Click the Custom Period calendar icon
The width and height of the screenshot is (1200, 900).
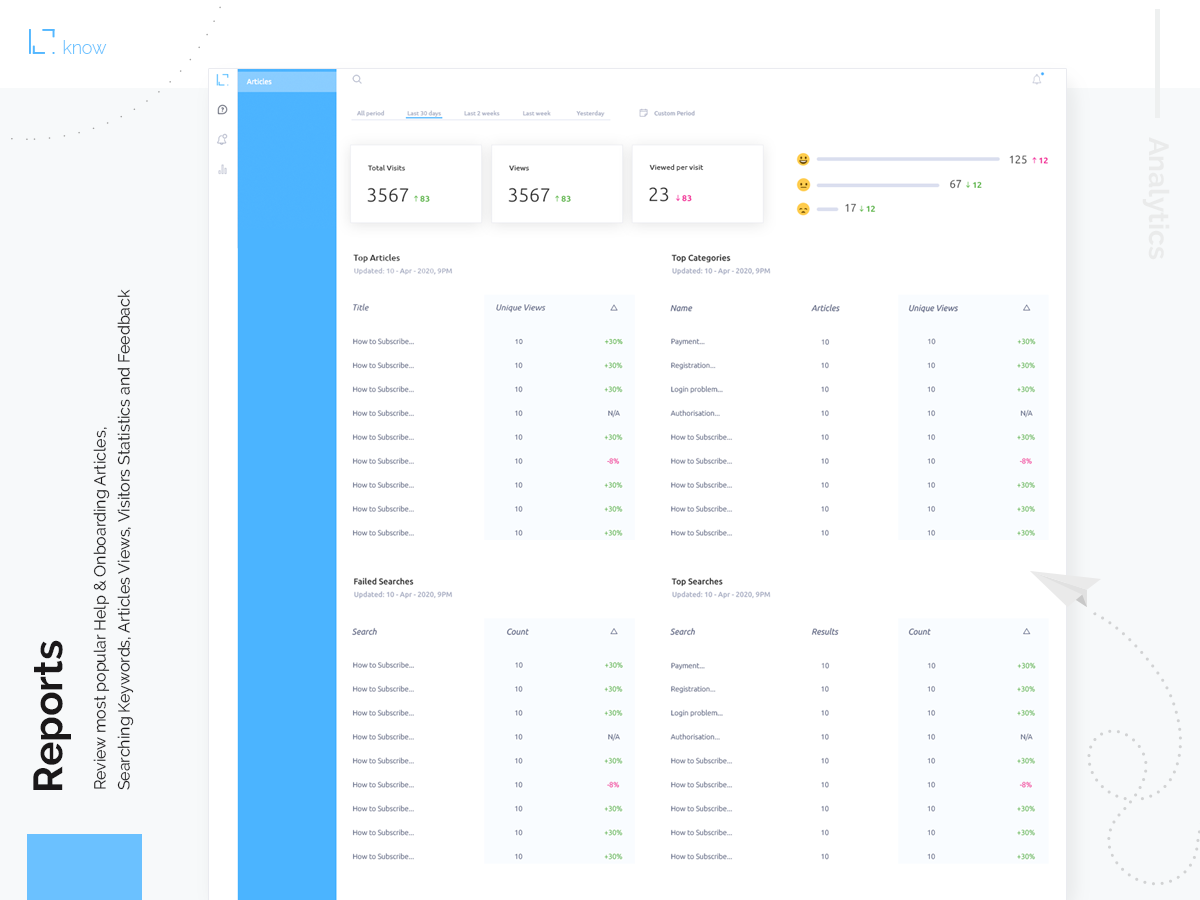(644, 113)
